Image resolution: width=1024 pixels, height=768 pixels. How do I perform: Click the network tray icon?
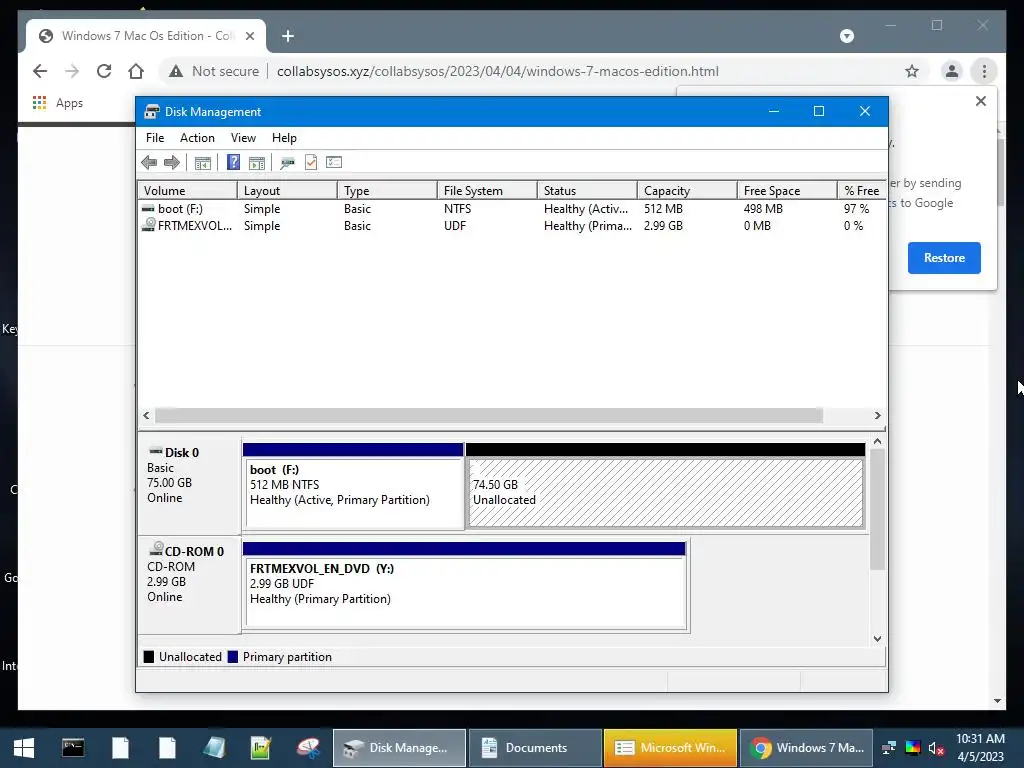889,748
